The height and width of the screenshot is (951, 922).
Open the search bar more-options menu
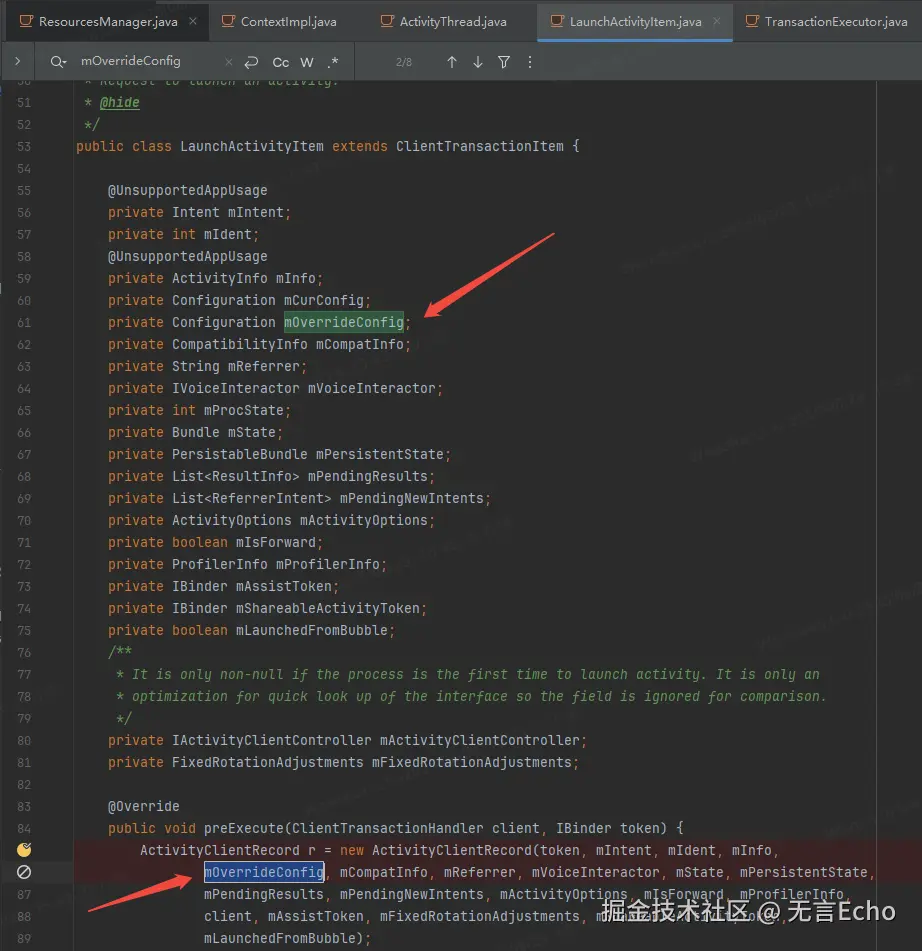530,62
